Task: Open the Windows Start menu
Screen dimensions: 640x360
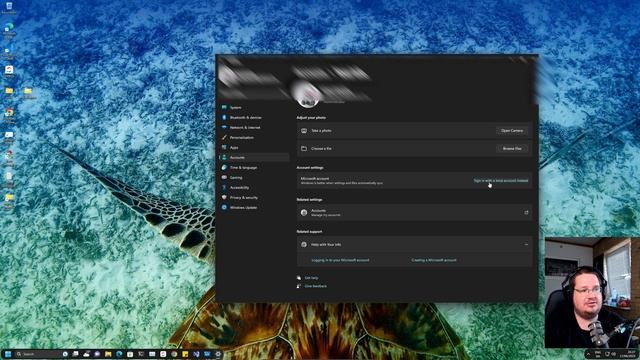Action: tap(8, 354)
